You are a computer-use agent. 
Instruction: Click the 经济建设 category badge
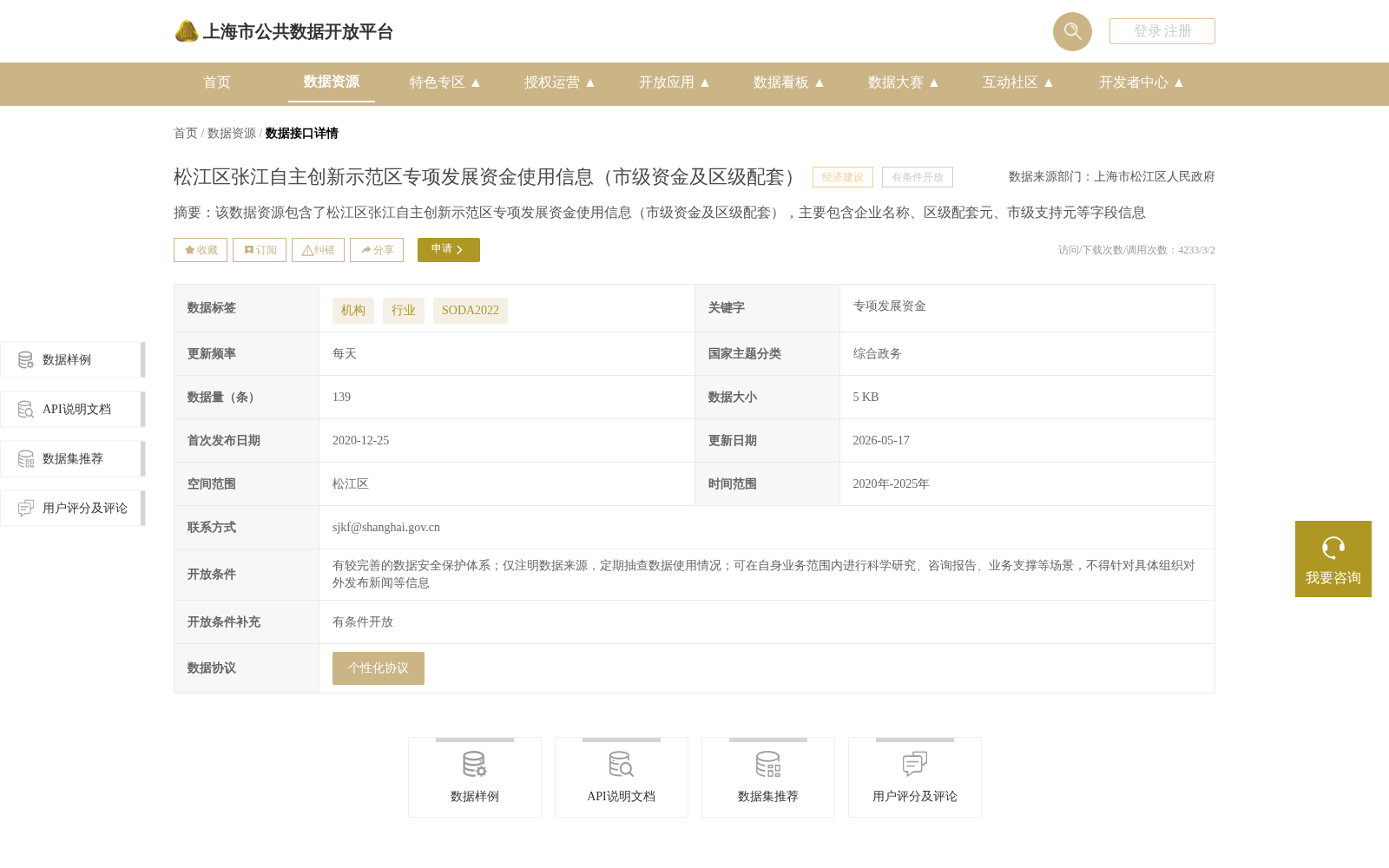(x=843, y=177)
